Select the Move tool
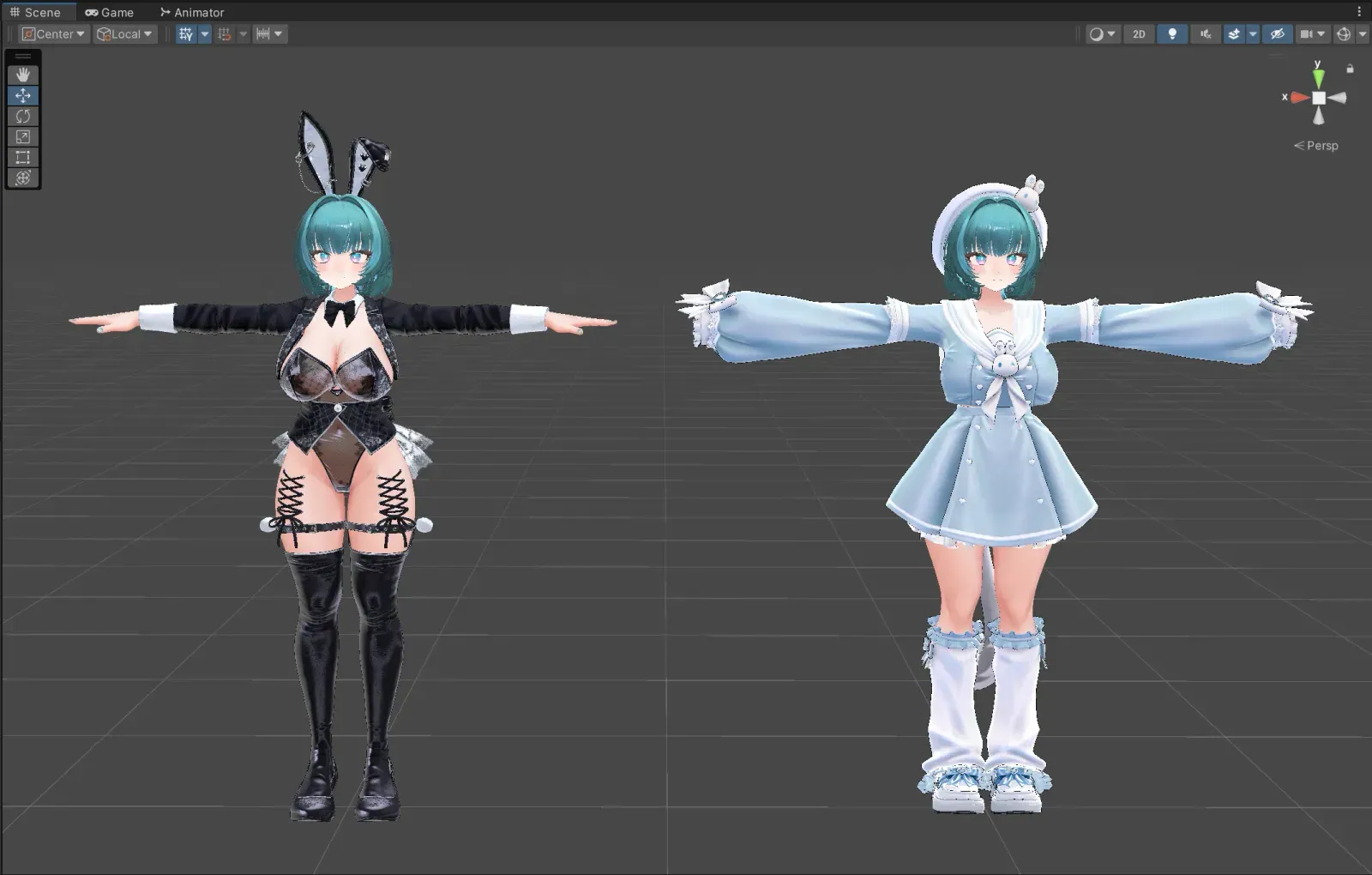The width and height of the screenshot is (1372, 875). pos(23,95)
